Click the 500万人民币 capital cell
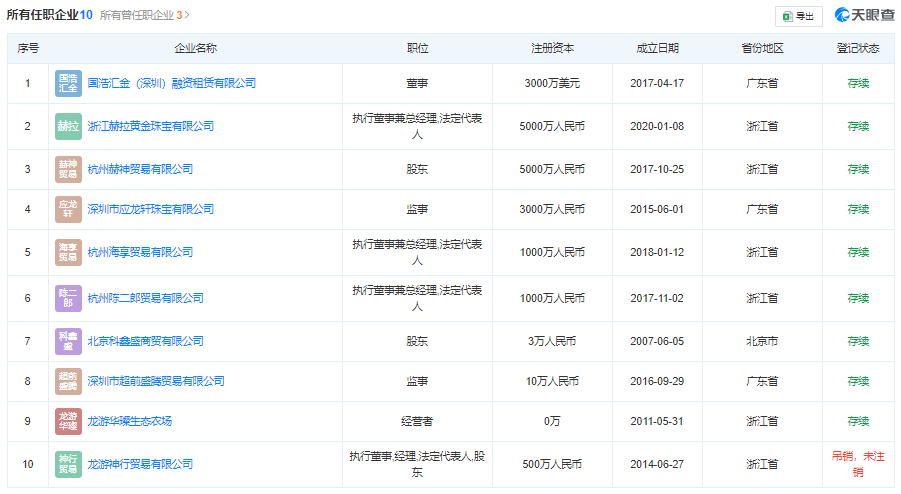901x494 pixels. [x=552, y=465]
